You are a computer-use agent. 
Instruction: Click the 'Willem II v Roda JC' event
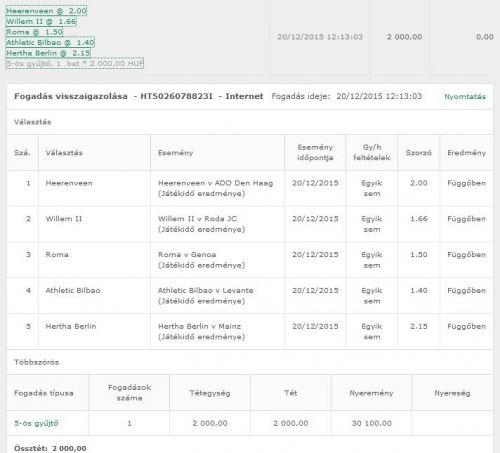[x=197, y=219]
